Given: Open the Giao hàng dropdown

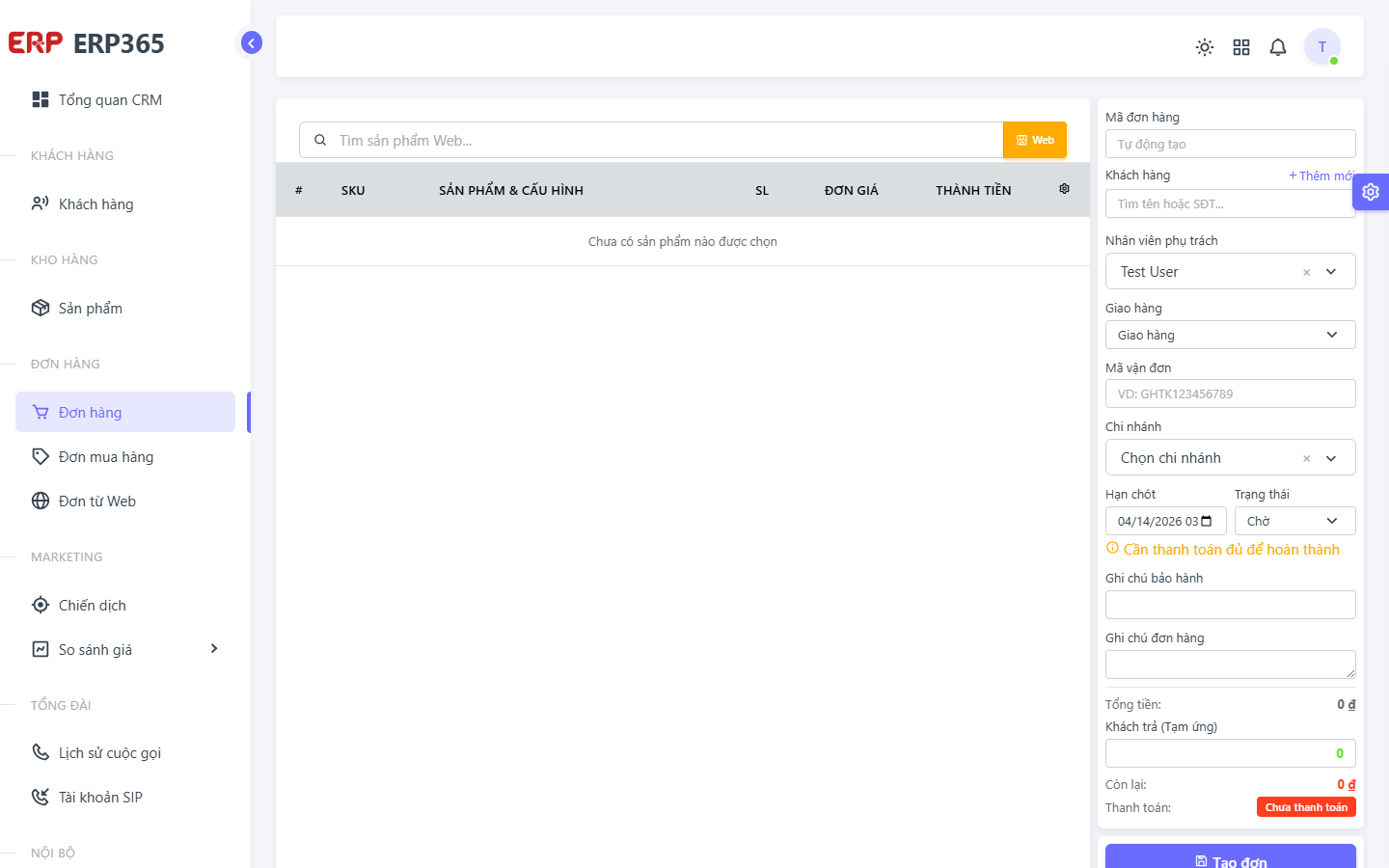Looking at the screenshot, I should coord(1231,335).
